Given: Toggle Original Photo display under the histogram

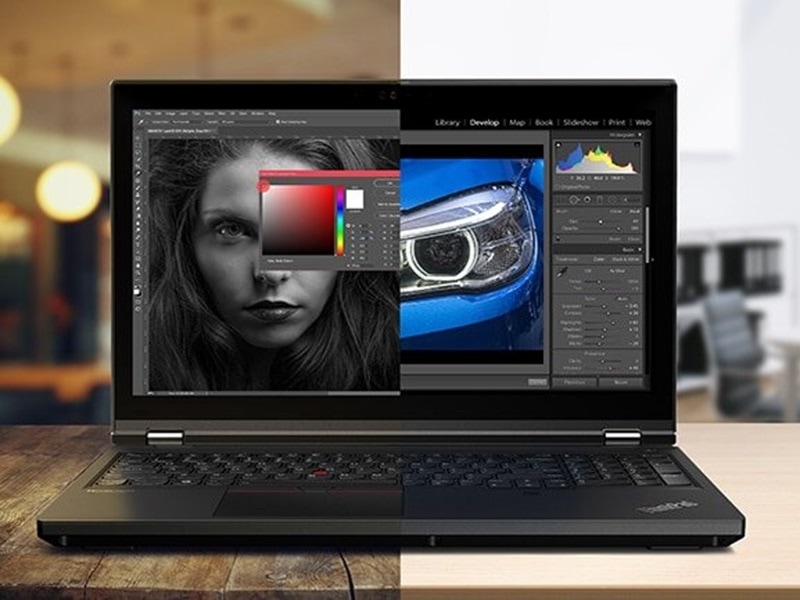Looking at the screenshot, I should pyautogui.click(x=570, y=186).
